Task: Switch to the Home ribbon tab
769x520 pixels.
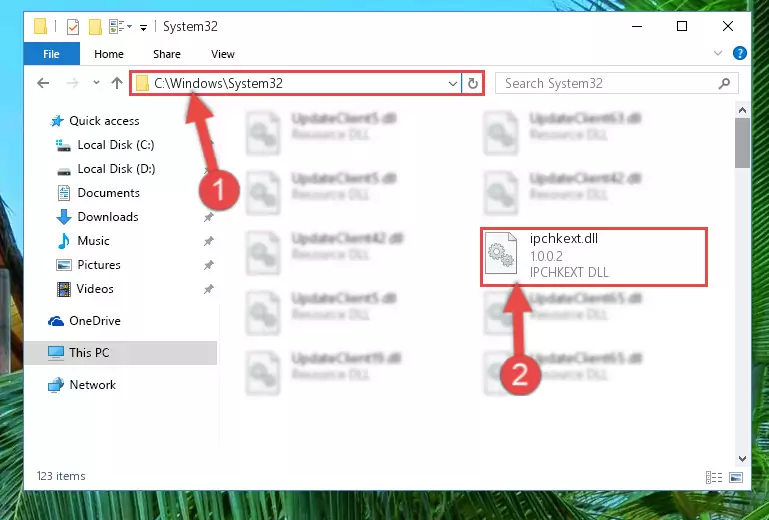Action: 109,54
